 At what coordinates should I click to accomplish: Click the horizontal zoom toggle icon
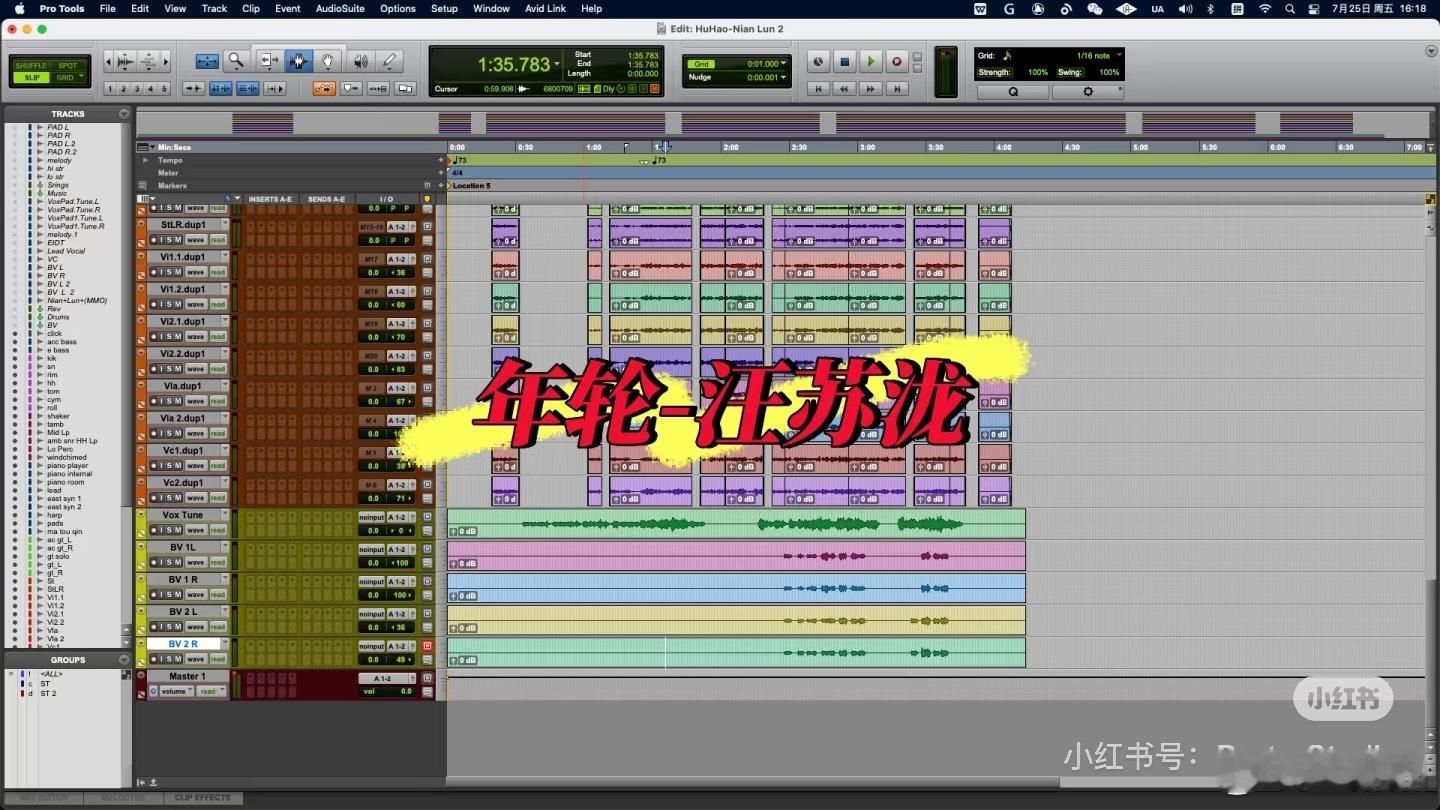(x=207, y=61)
